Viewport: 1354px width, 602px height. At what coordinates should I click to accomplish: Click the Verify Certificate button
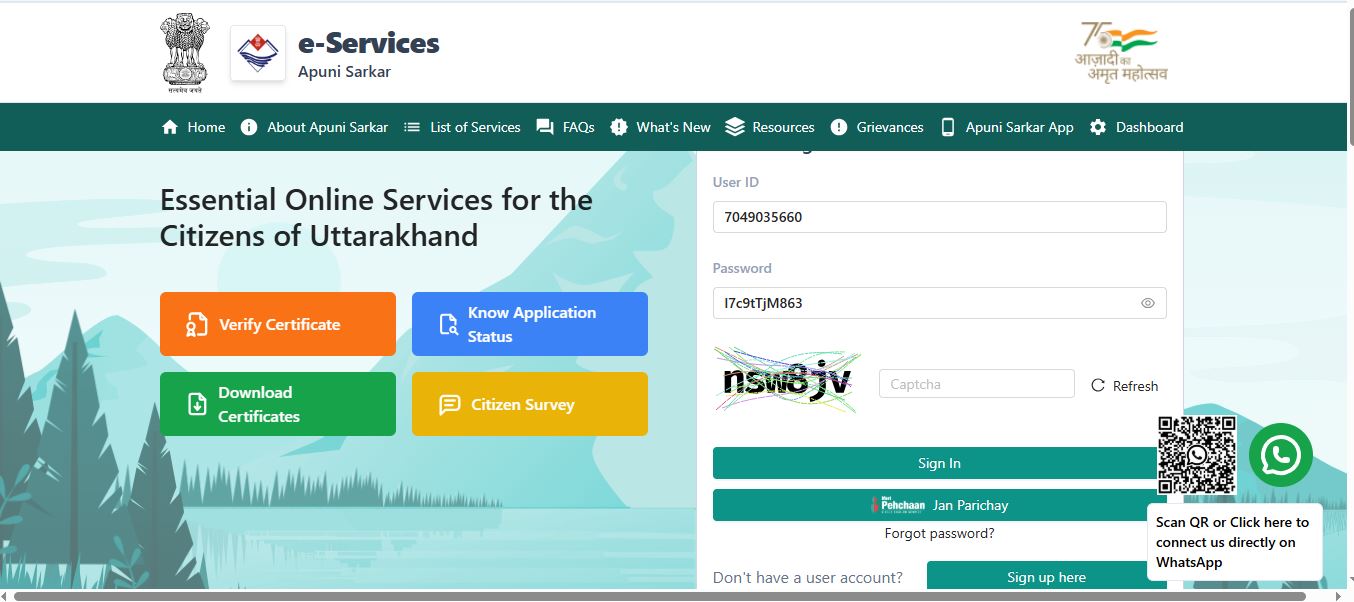(278, 324)
